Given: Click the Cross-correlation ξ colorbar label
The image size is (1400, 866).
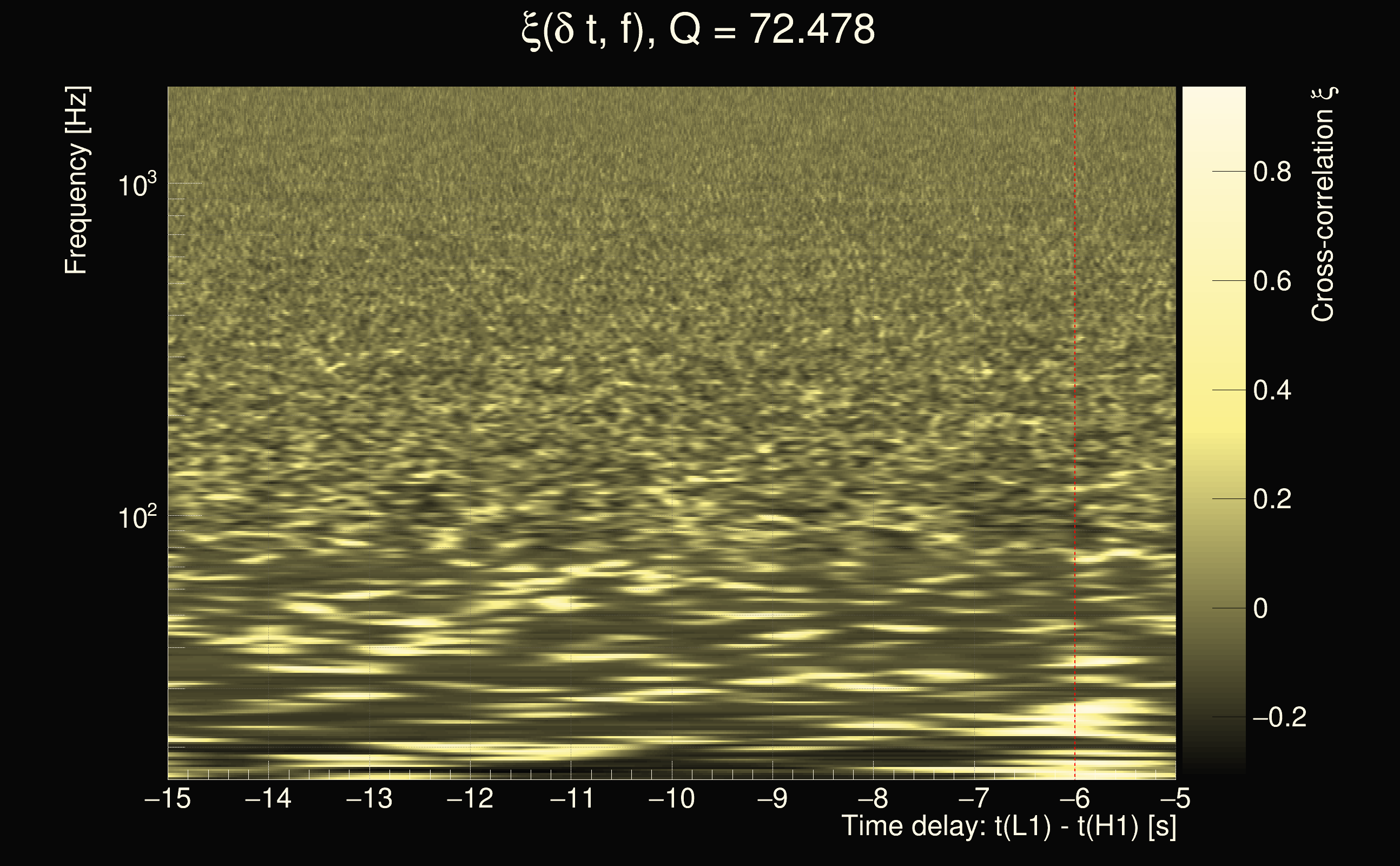Looking at the screenshot, I should tap(1323, 205).
